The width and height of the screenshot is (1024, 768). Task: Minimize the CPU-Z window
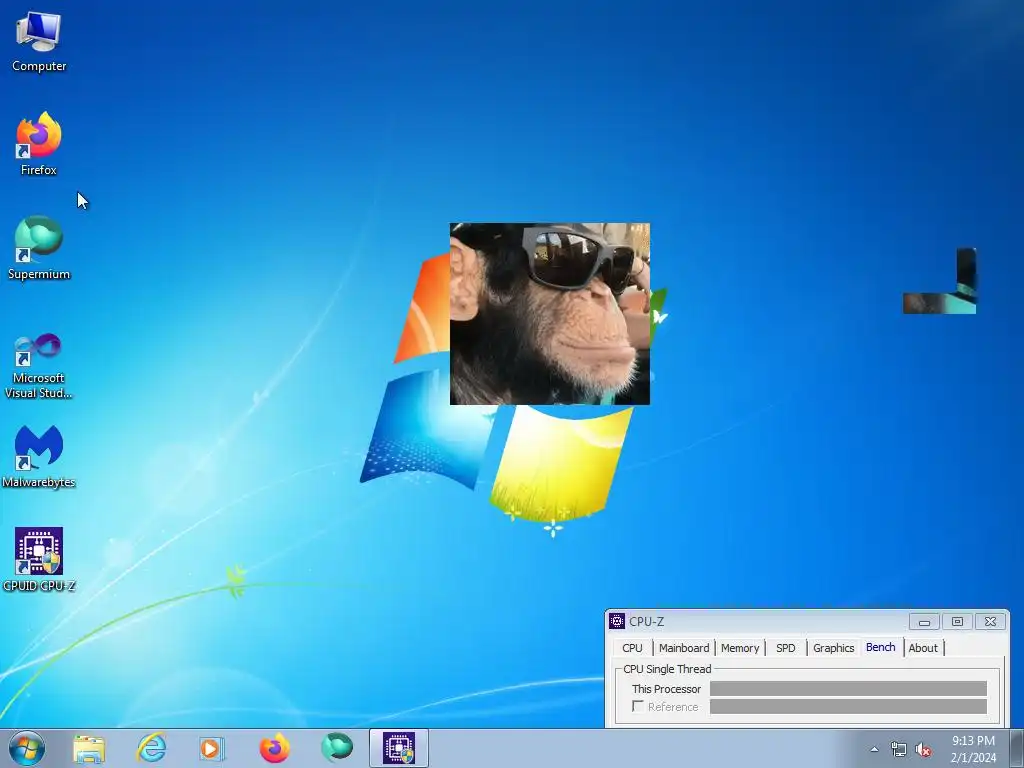[924, 622]
